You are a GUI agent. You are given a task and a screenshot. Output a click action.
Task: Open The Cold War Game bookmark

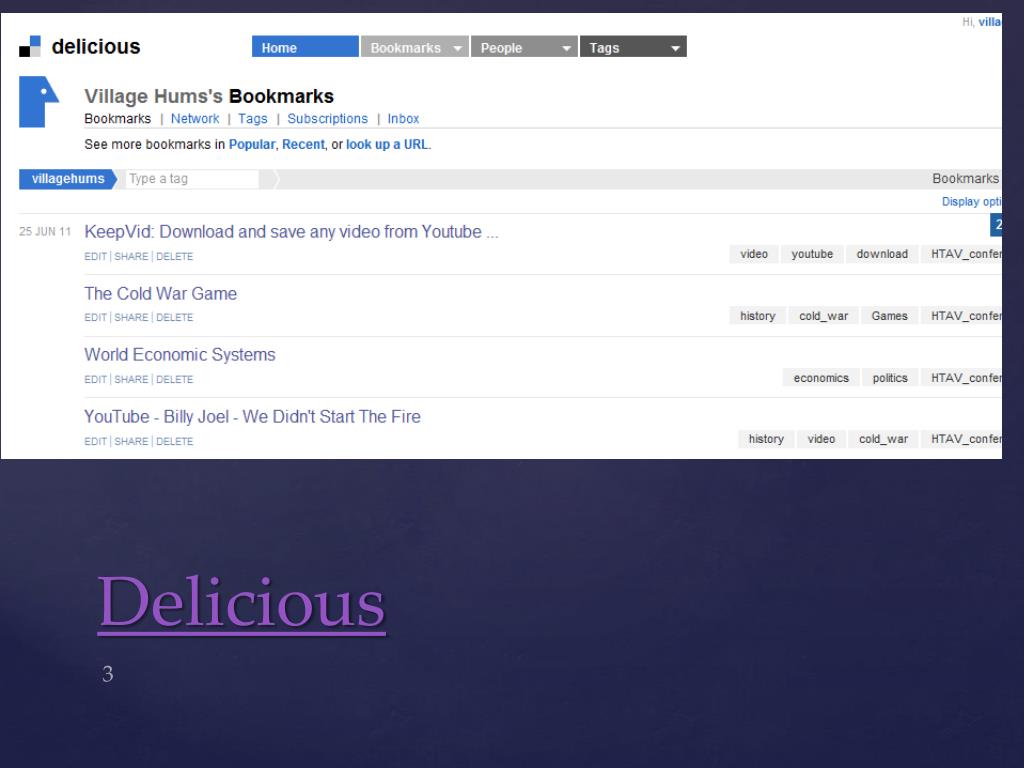pos(161,294)
